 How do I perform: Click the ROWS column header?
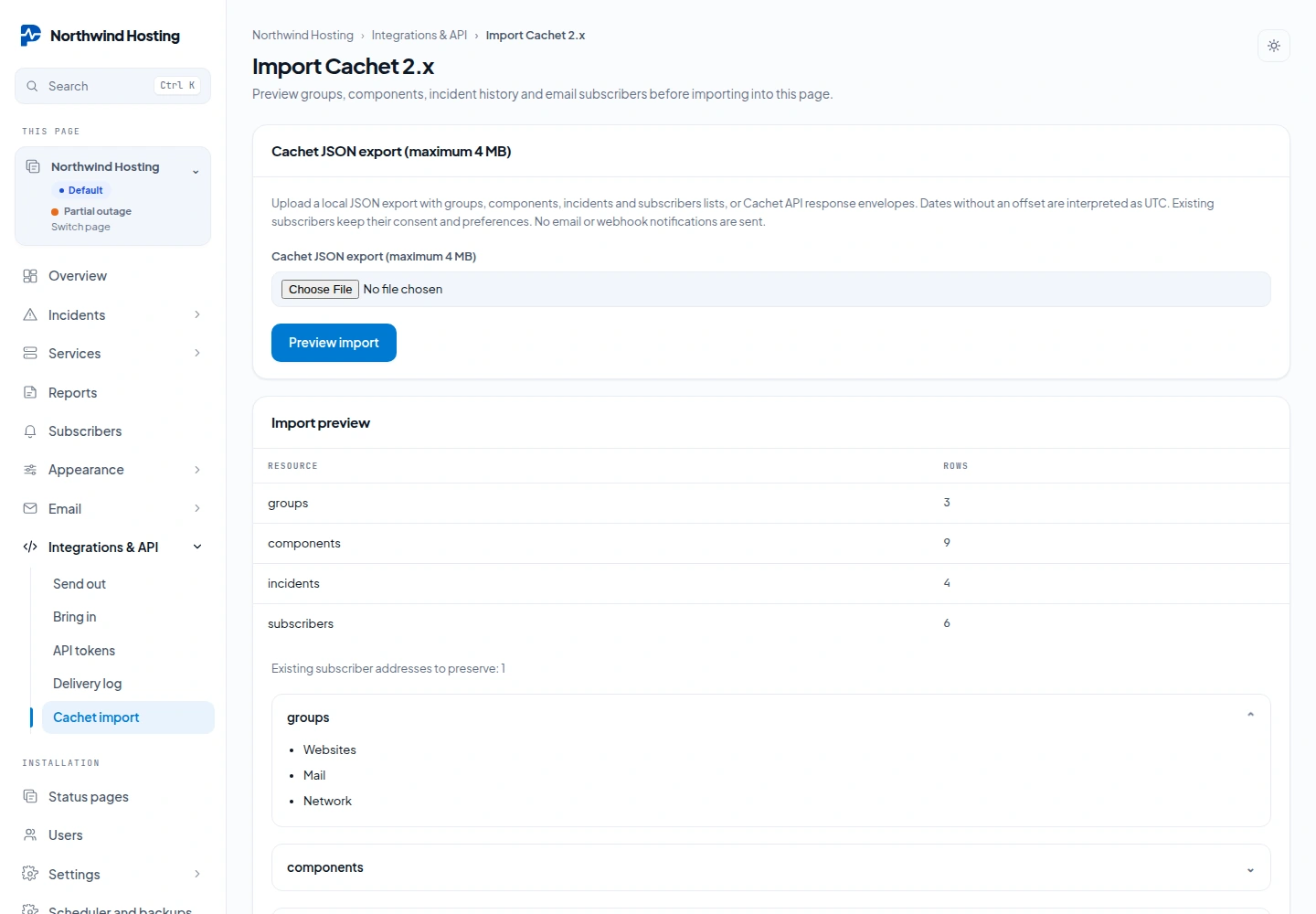click(x=956, y=466)
